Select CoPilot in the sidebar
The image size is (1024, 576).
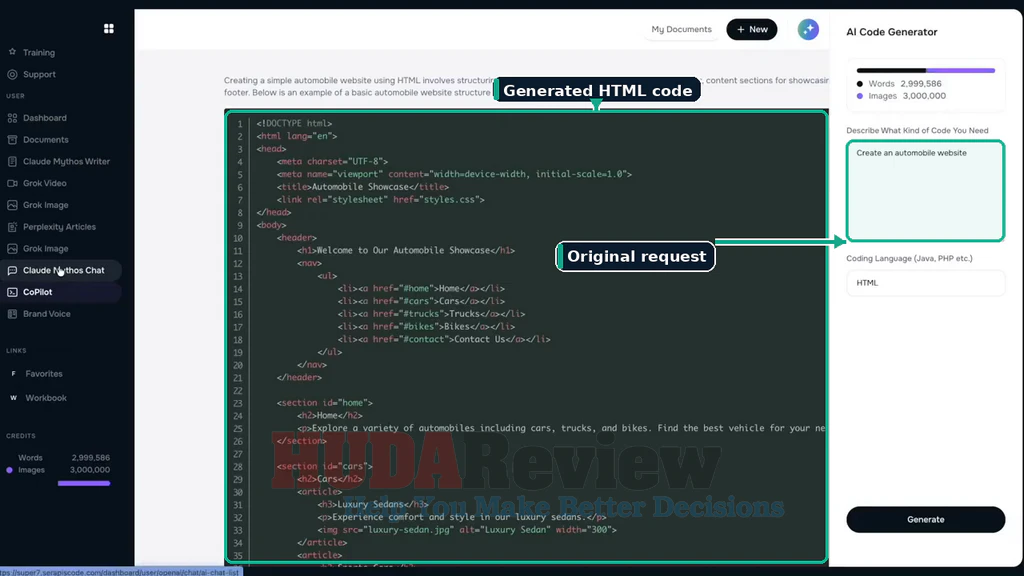click(37, 292)
